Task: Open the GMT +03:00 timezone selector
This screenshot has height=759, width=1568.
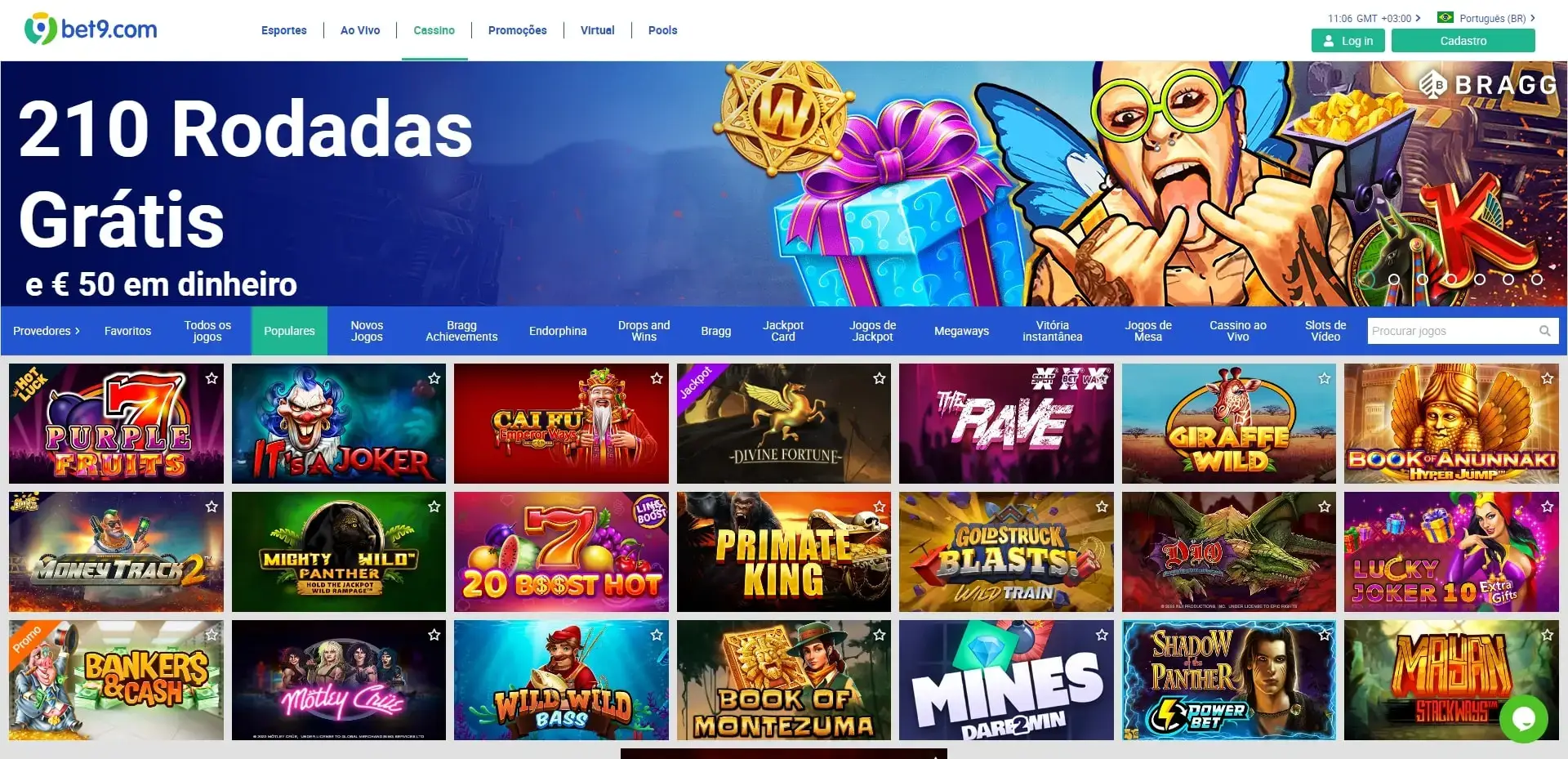Action: tap(1374, 18)
